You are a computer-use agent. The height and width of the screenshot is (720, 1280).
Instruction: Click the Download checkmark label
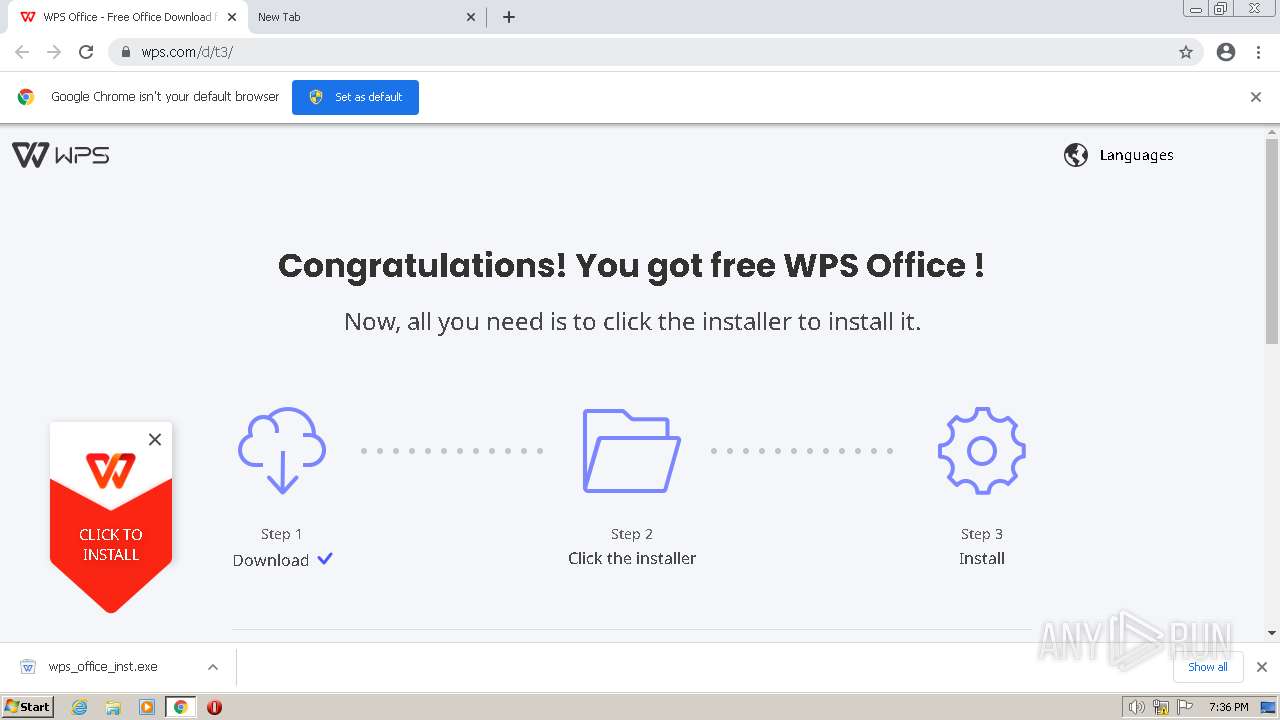coord(282,560)
